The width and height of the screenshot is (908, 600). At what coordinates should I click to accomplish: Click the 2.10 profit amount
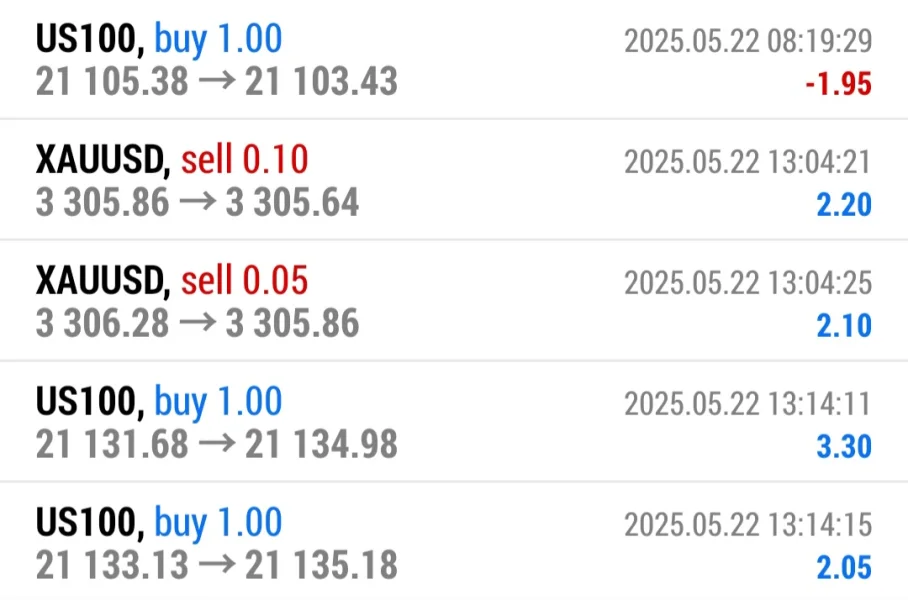844,326
